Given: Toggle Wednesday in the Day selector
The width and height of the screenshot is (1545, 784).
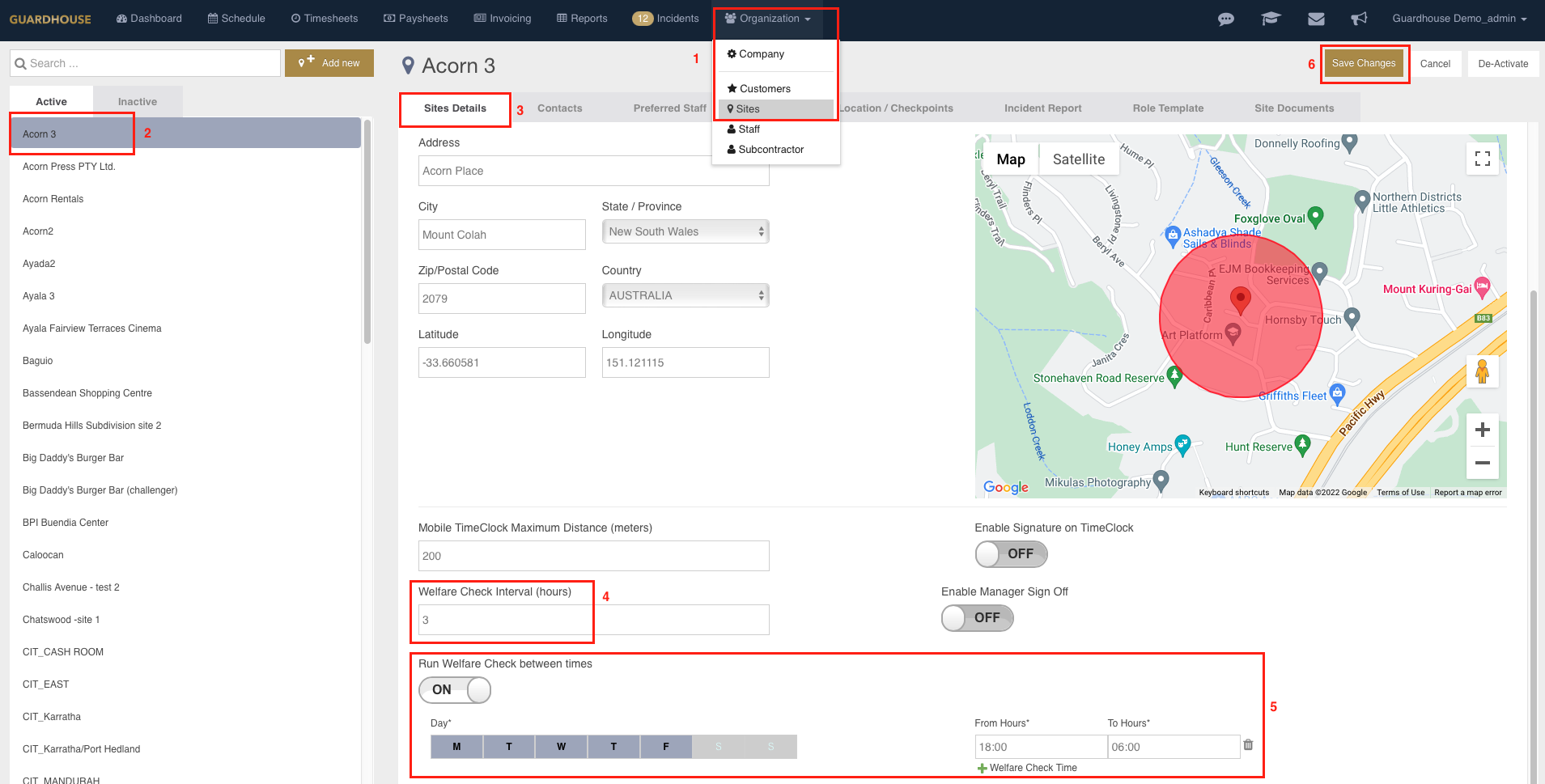Looking at the screenshot, I should 561,747.
